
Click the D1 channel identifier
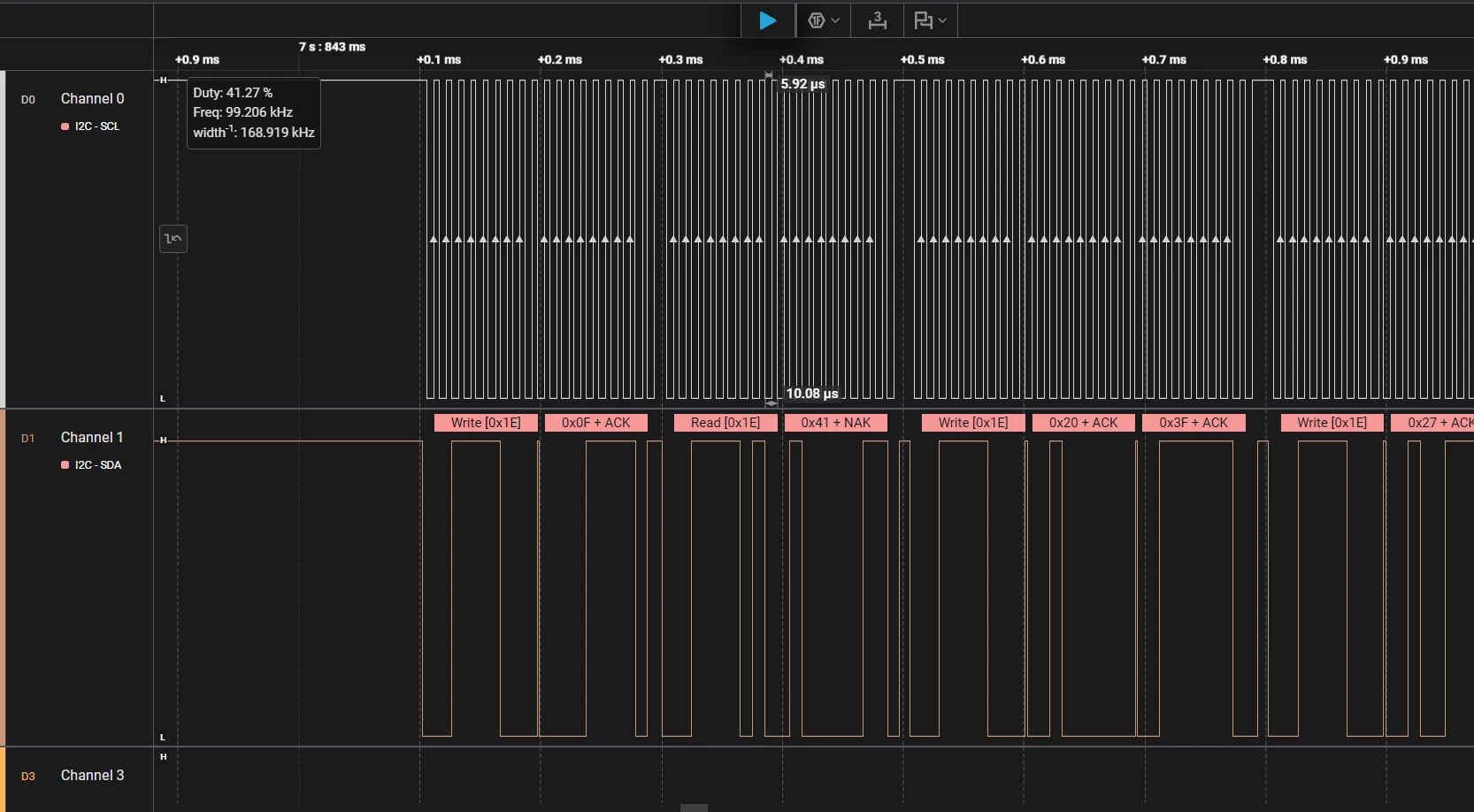[x=28, y=438]
